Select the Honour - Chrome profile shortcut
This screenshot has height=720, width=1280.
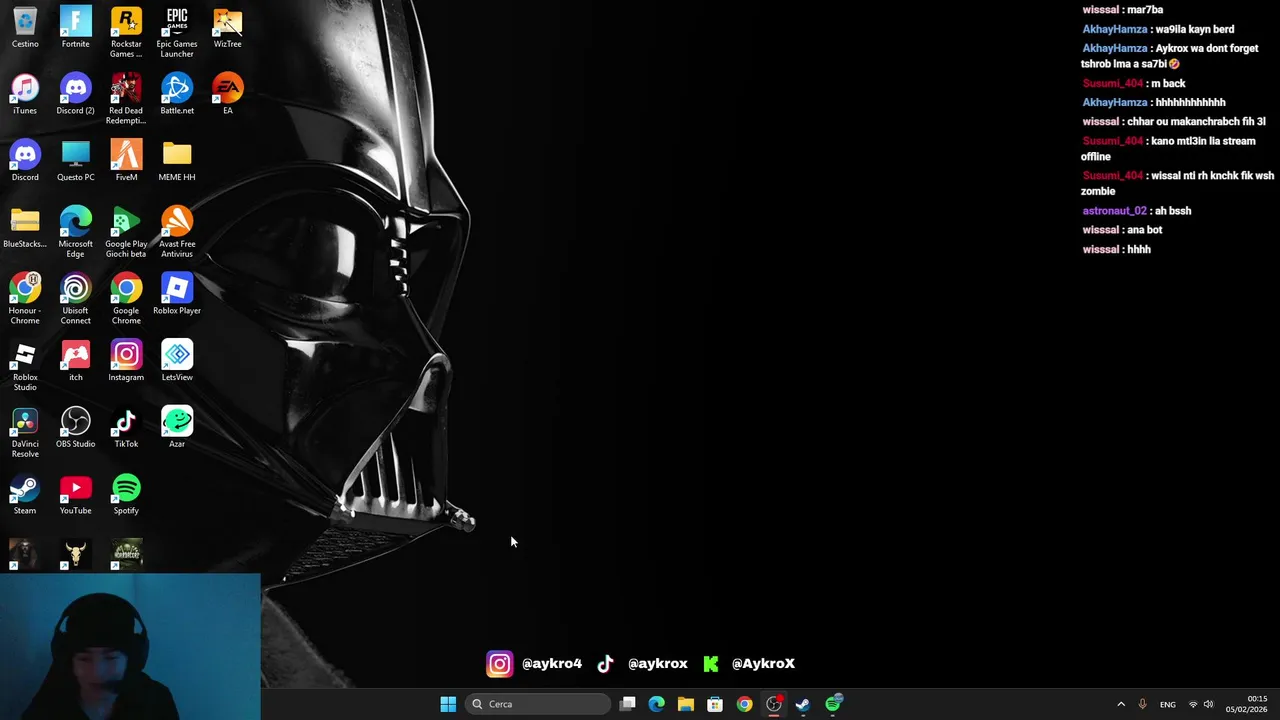coord(25,299)
